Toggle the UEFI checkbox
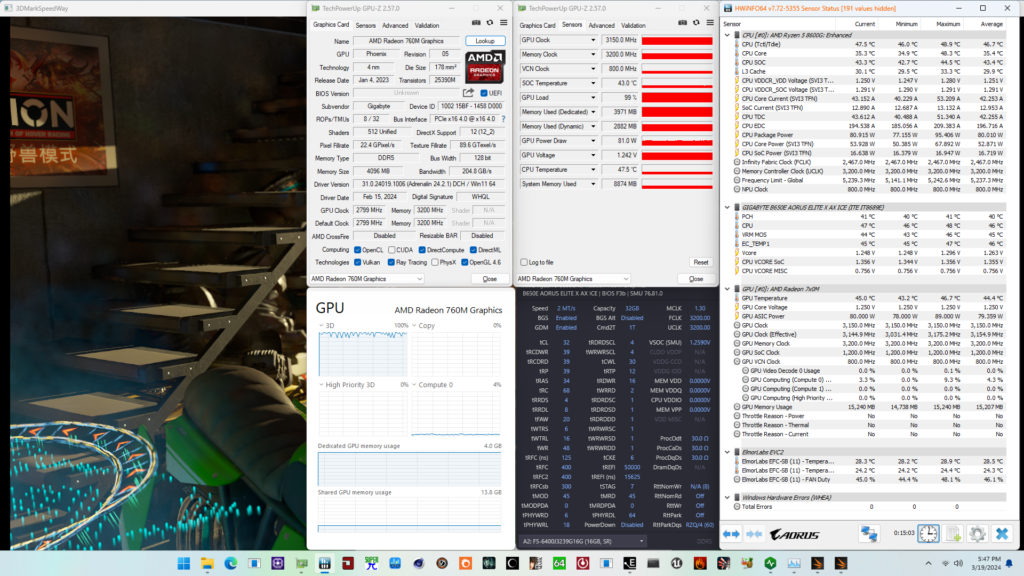 click(484, 93)
